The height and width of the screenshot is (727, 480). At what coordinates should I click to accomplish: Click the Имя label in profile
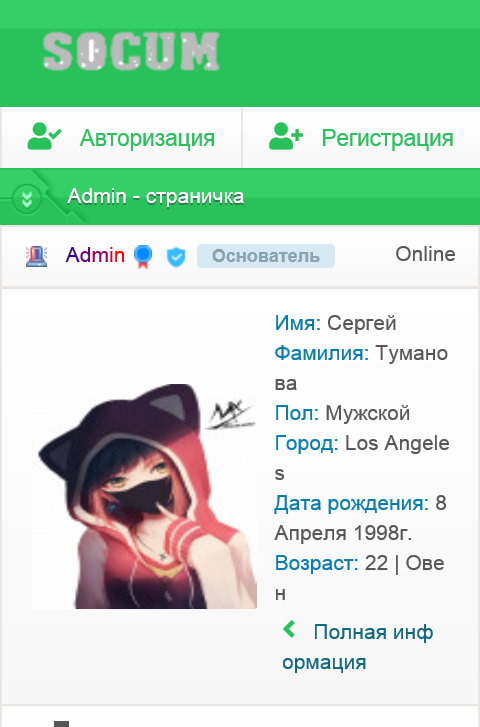(297, 323)
